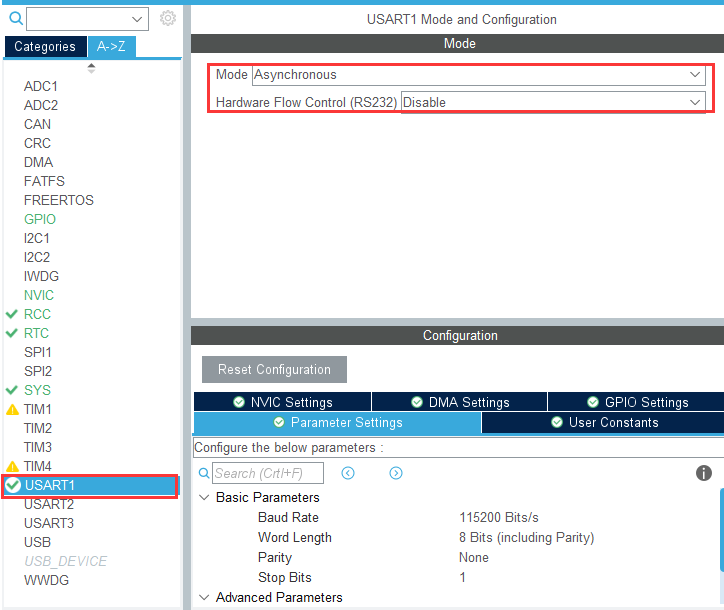Select WWDG in the peripheral list
The height and width of the screenshot is (610, 724).
pos(46,580)
